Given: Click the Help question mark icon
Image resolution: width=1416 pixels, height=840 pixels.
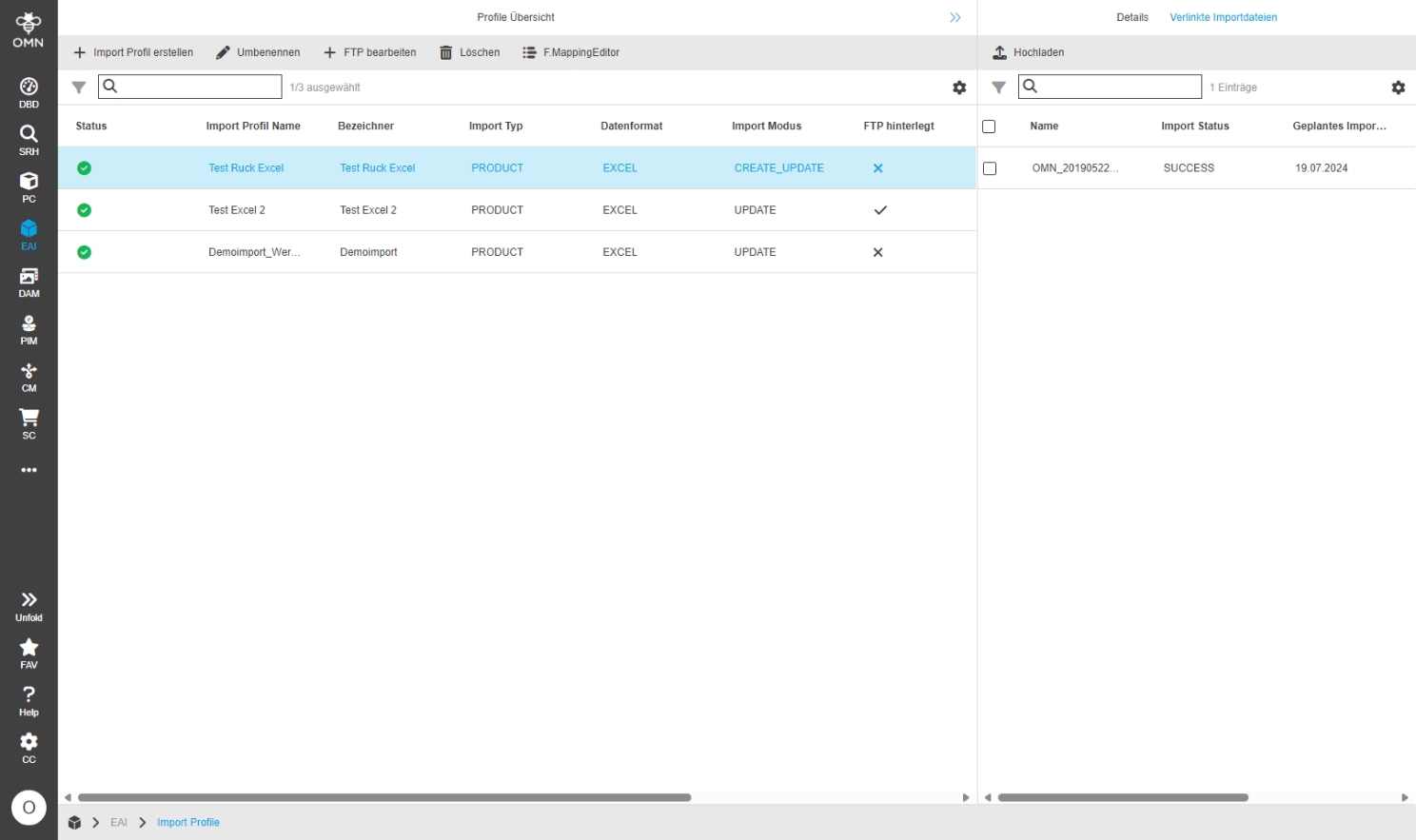Looking at the screenshot, I should [29, 700].
